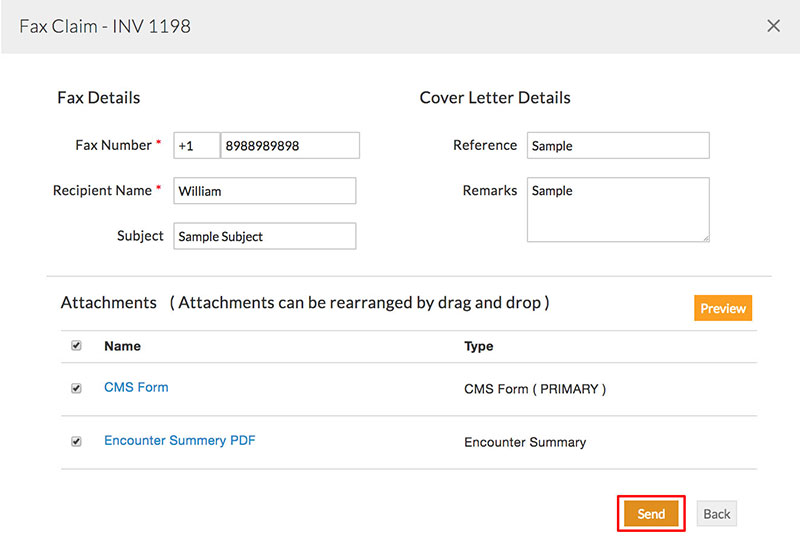Open the Encounter Summery PDF link
The image size is (800, 547).
point(180,440)
